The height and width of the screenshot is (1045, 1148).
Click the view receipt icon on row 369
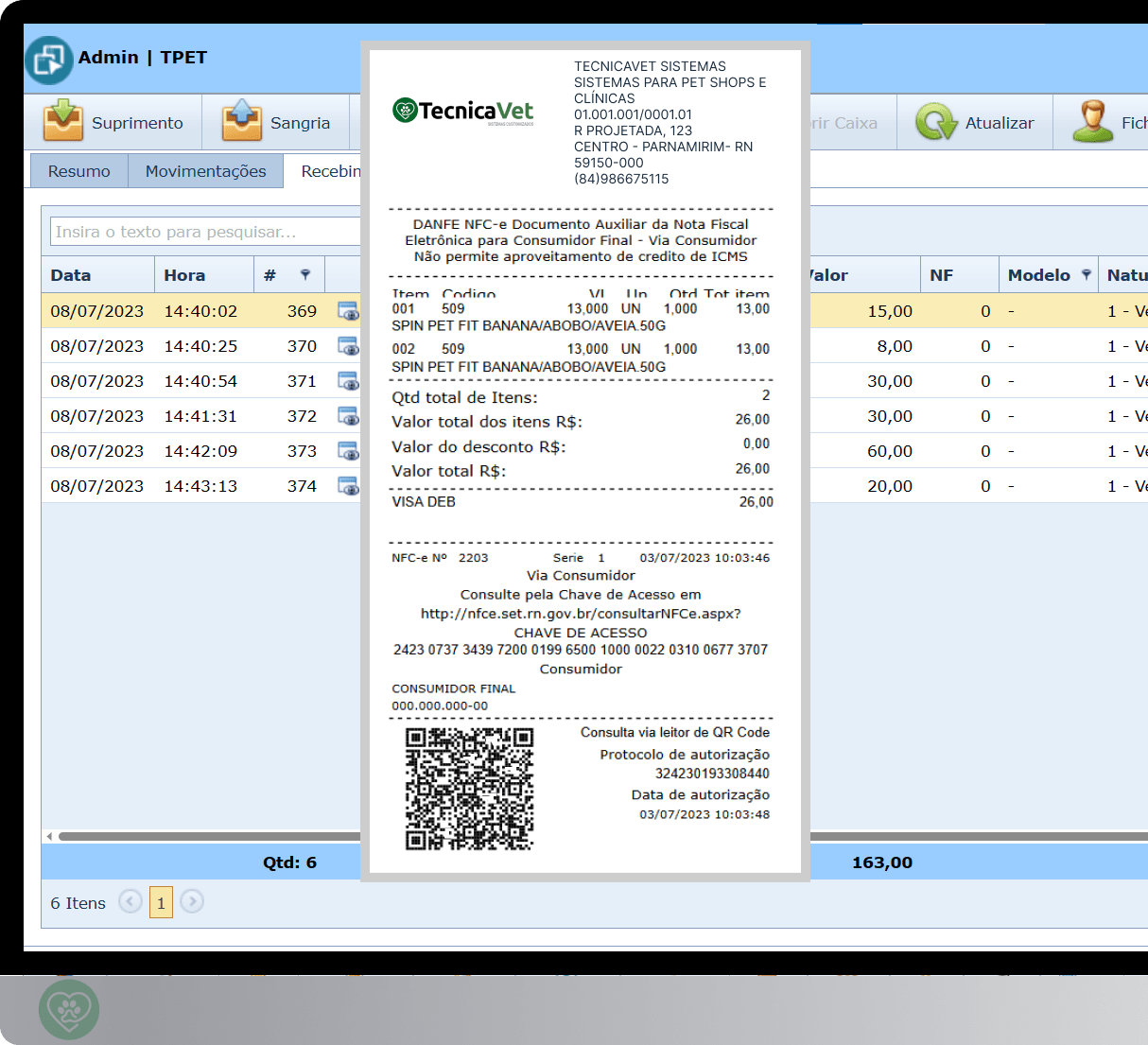pos(348,310)
